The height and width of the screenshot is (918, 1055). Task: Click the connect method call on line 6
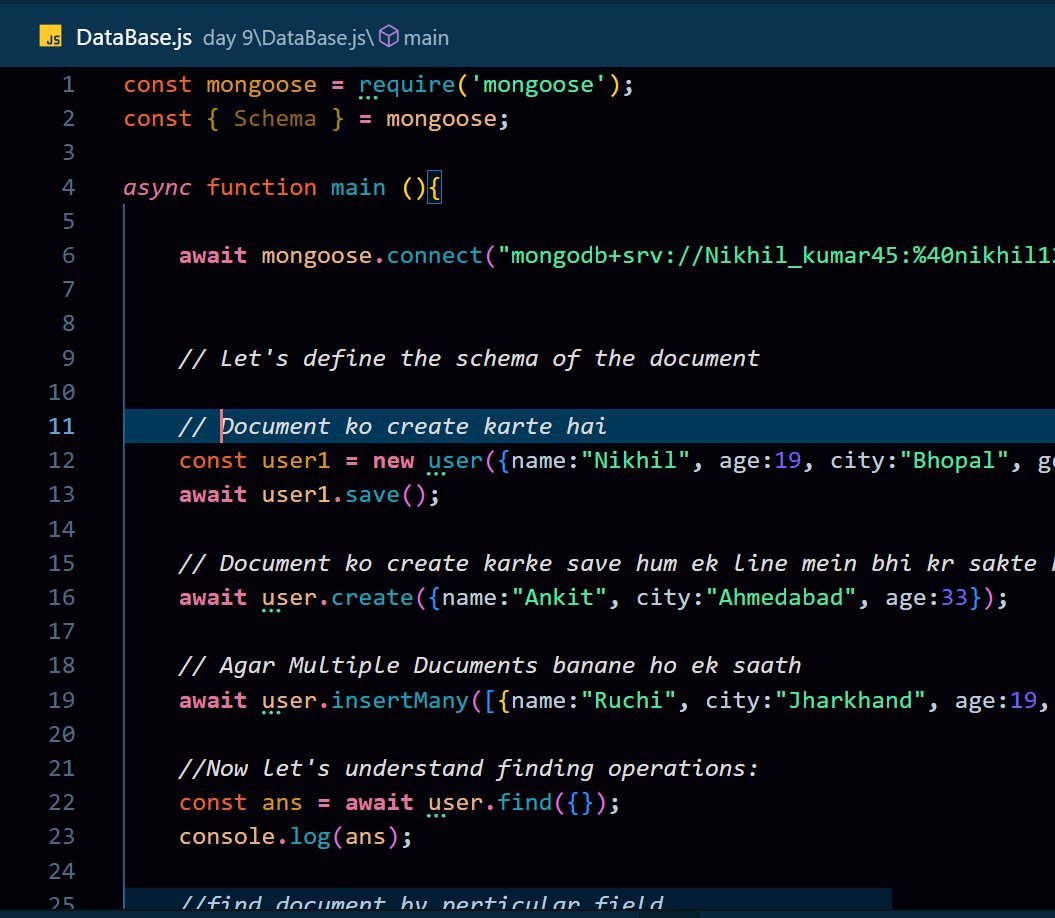tap(433, 255)
